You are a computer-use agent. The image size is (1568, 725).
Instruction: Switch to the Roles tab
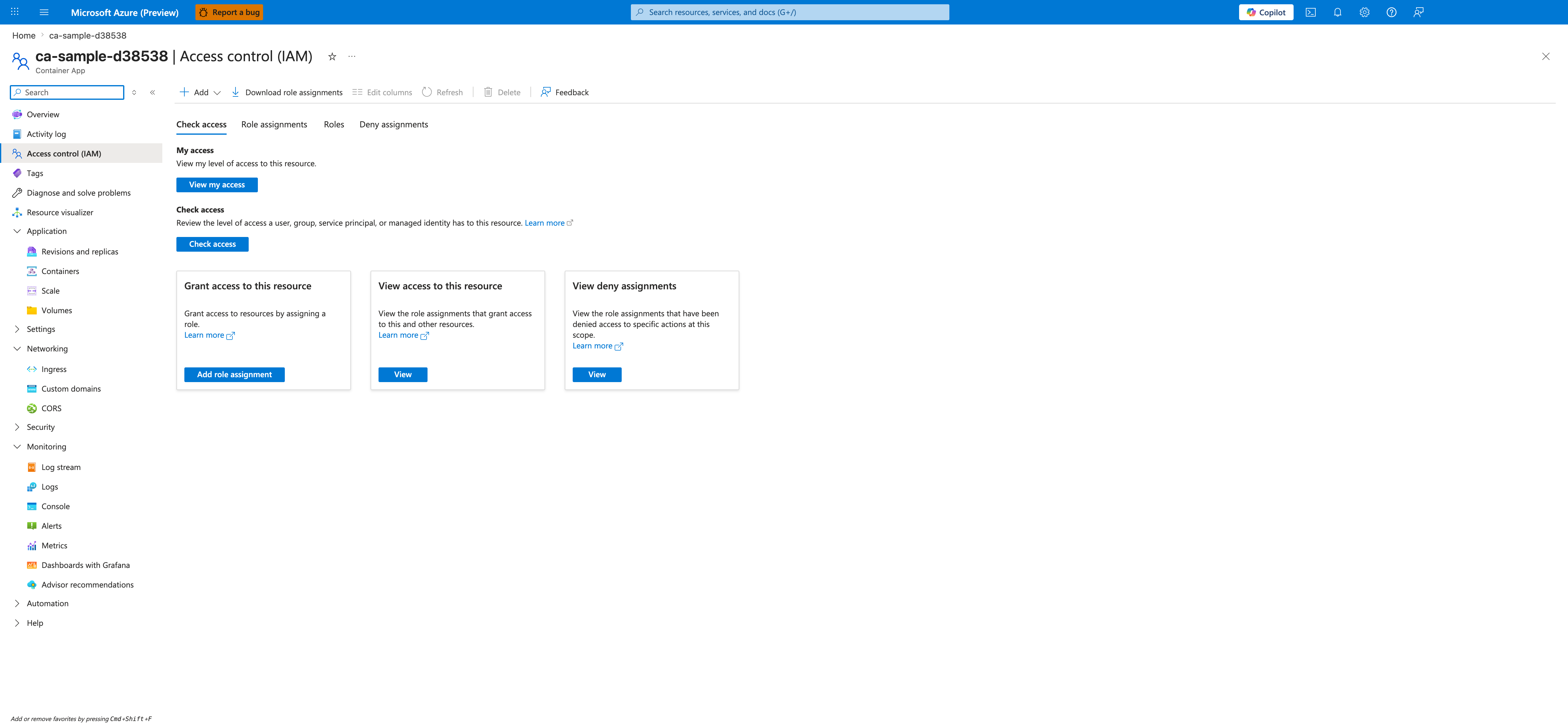pyautogui.click(x=334, y=125)
